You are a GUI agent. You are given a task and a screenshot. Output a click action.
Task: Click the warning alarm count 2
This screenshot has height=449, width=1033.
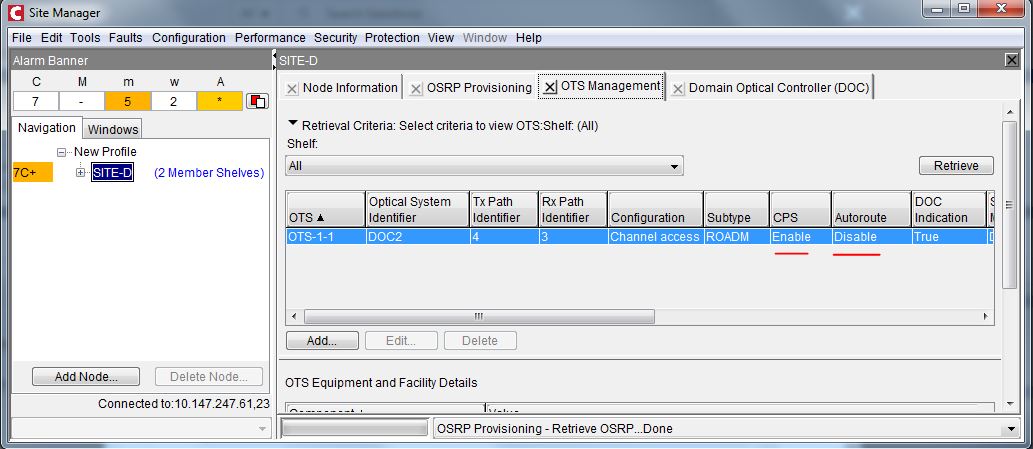coord(173,101)
